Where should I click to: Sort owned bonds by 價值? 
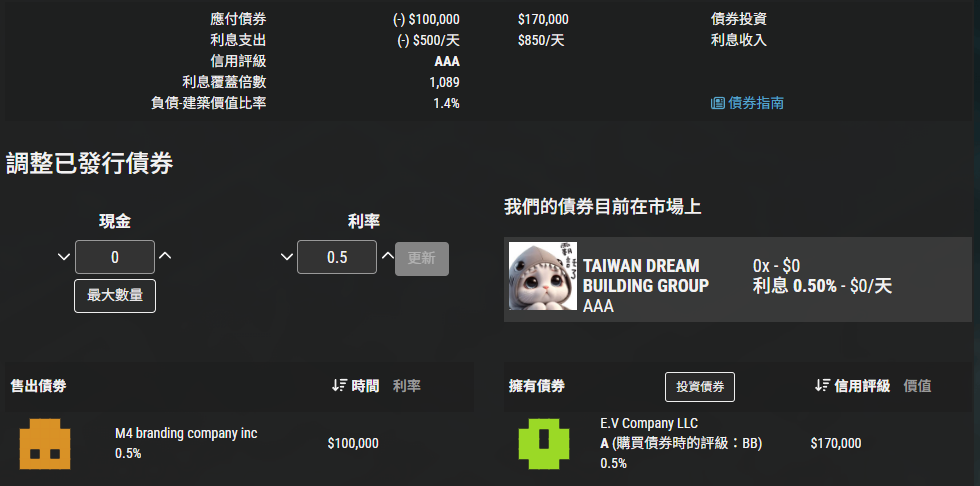coord(918,386)
